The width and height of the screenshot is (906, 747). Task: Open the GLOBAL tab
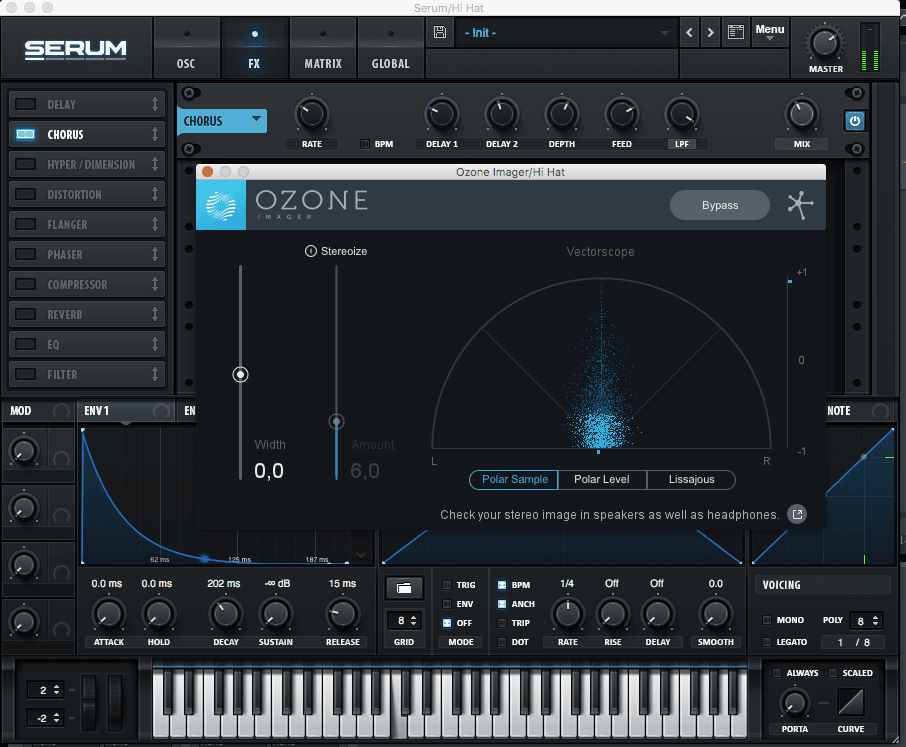pos(391,47)
